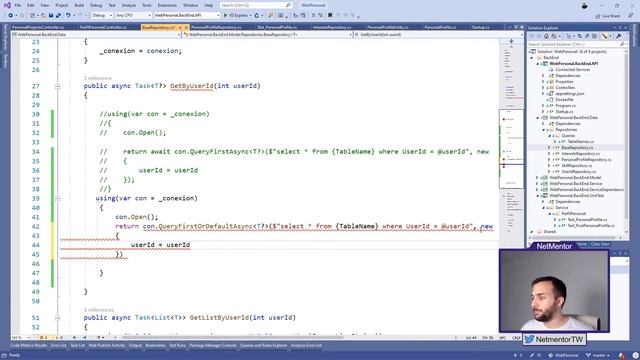Toggle the Solution Explorer preview selected items icon
The image size is (640, 360).
tap(604, 36)
